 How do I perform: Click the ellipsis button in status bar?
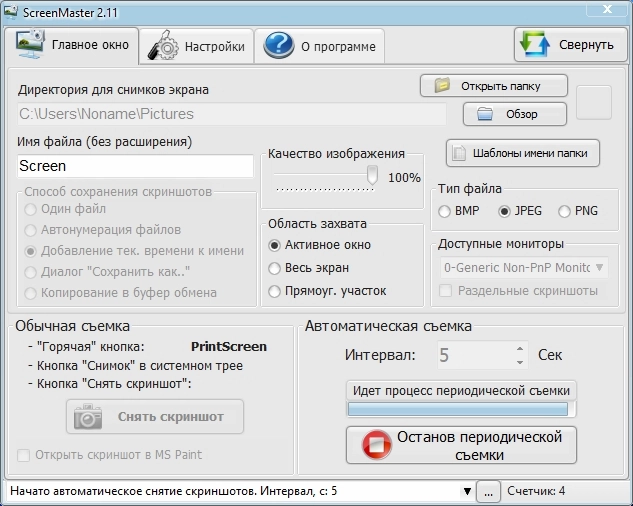488,491
